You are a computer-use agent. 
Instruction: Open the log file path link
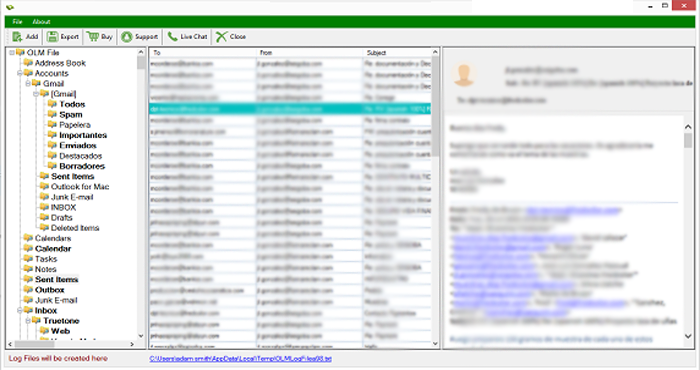(240, 358)
